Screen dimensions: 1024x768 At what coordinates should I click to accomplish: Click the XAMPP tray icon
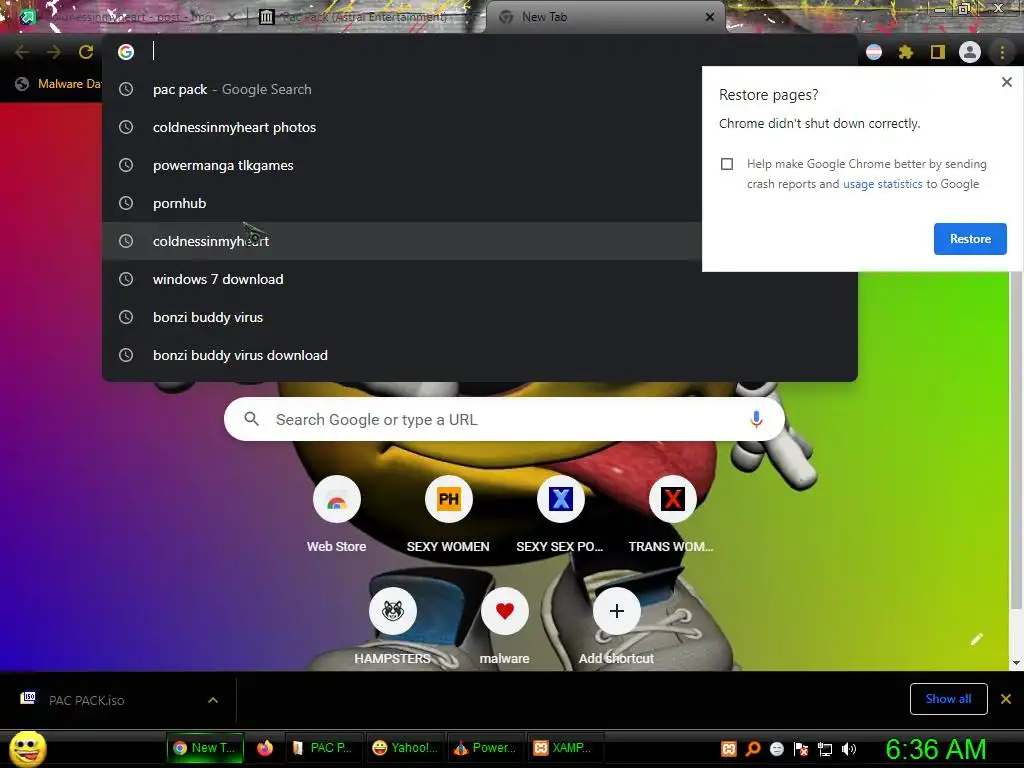tap(729, 749)
